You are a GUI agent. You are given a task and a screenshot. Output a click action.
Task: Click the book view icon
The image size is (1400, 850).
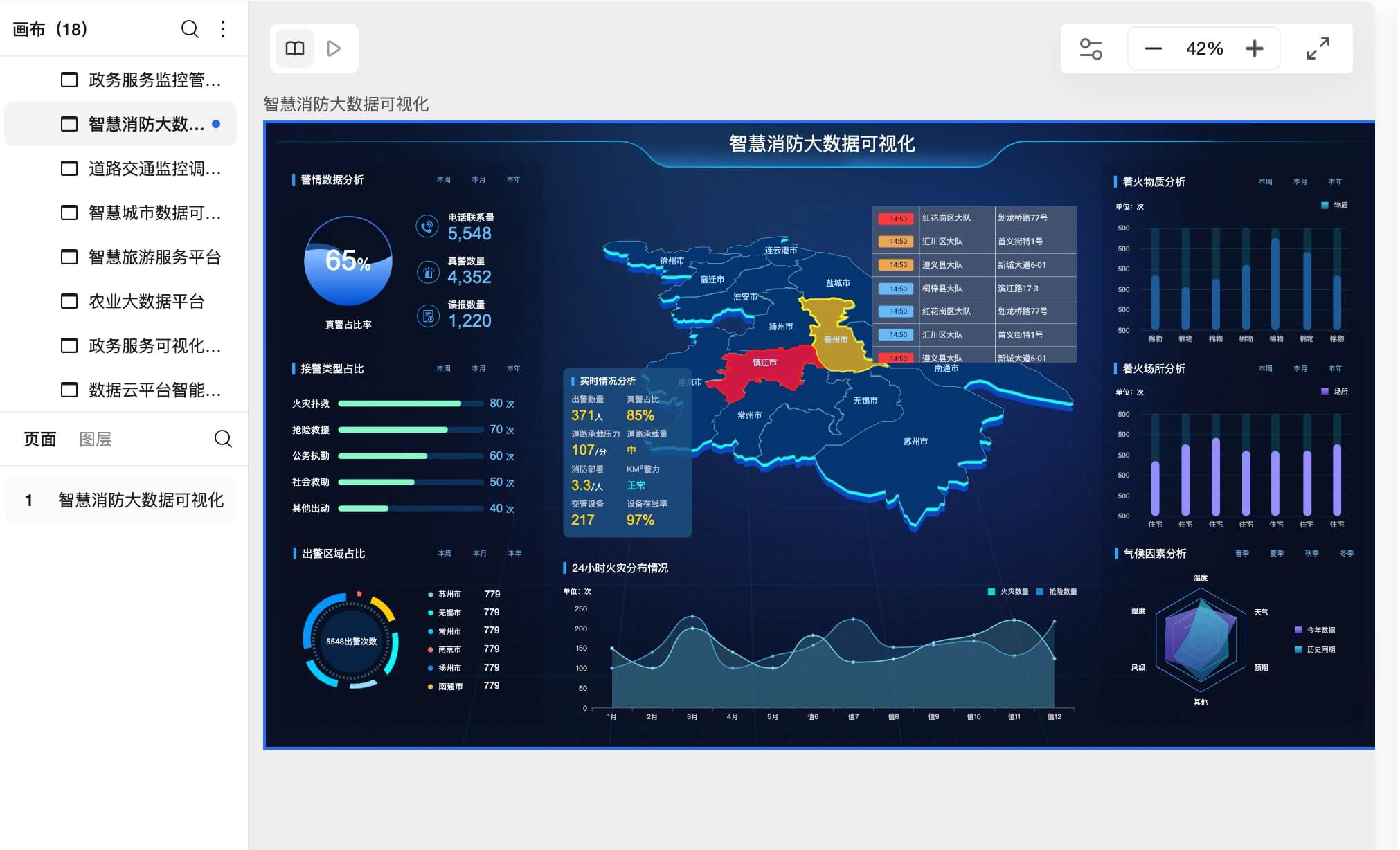click(x=295, y=48)
